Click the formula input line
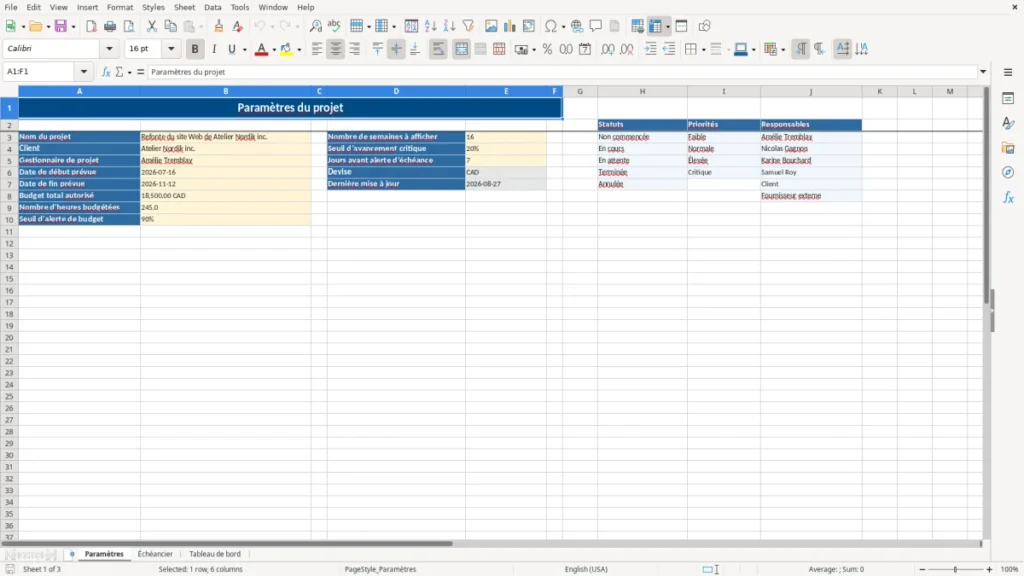1024x576 pixels. click(563, 72)
